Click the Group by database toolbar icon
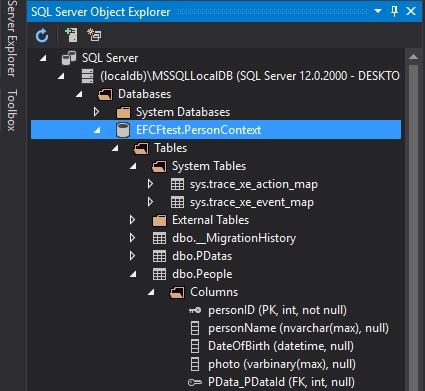Viewport: 425px width, 391px height. [x=94, y=35]
